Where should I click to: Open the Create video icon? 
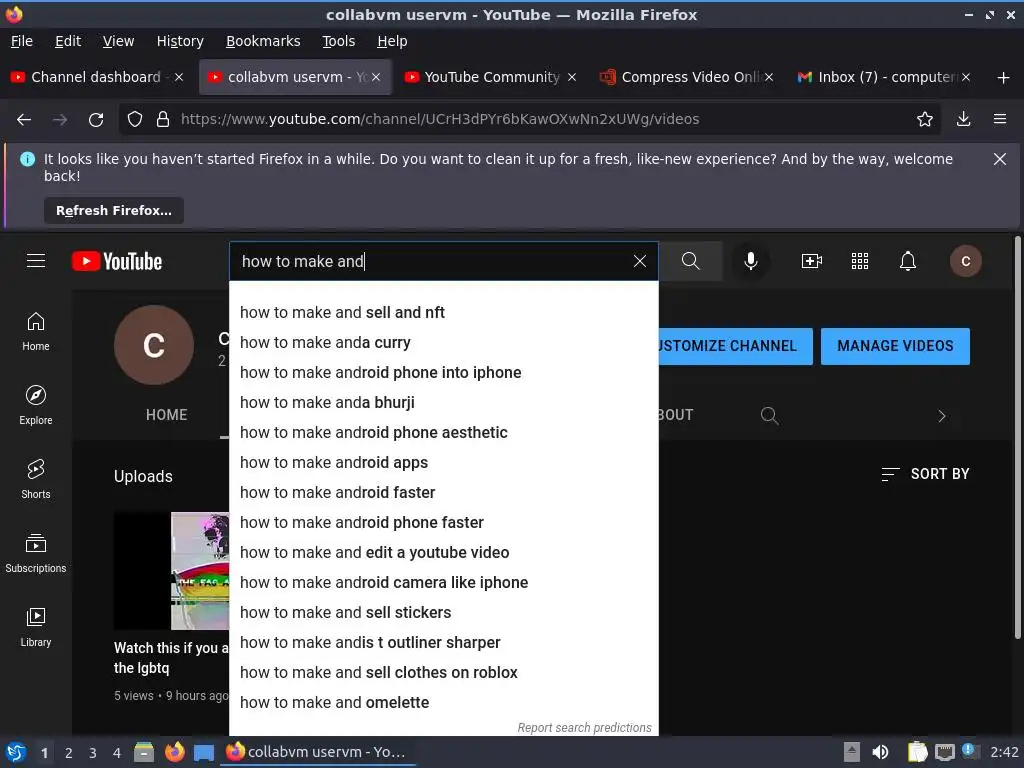(812, 261)
